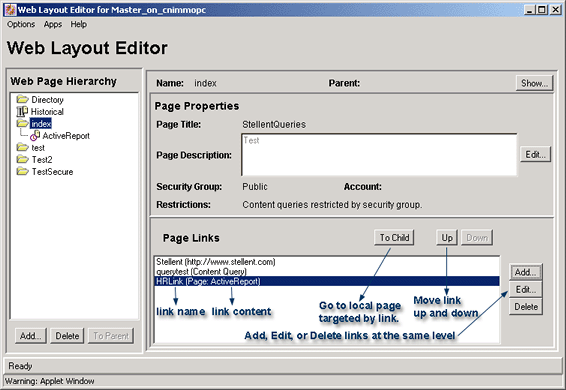Select the querytest Content Query row
Image resolution: width=566 pixels, height=390 pixels.
pos(327,272)
